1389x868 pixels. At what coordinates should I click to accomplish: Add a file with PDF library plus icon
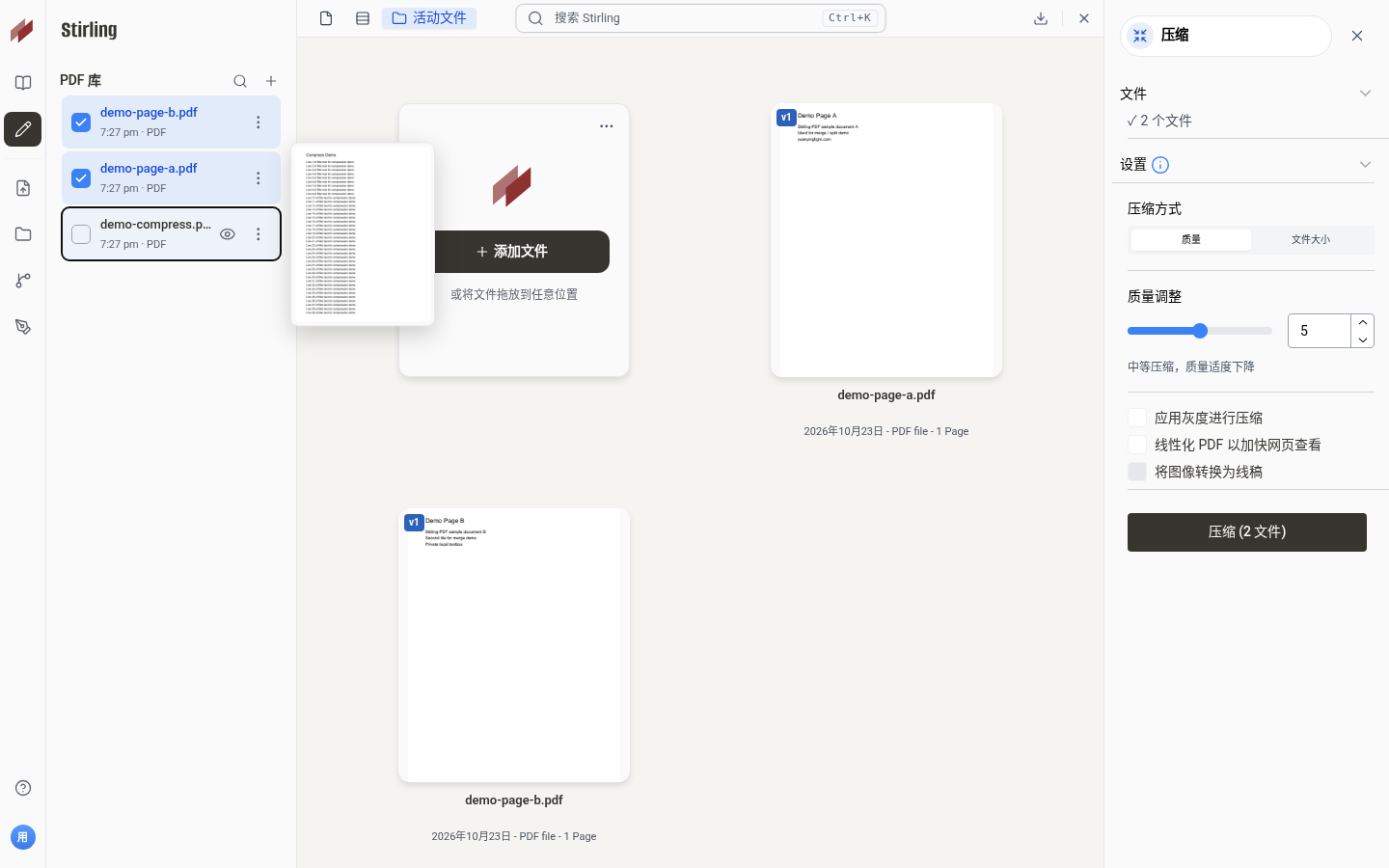click(271, 81)
